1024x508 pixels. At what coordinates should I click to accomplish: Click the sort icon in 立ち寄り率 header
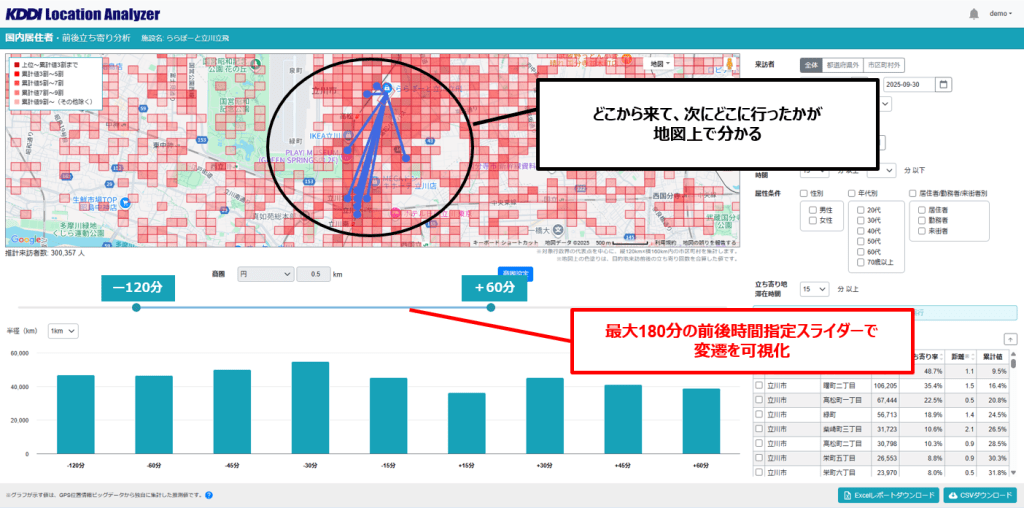point(942,357)
